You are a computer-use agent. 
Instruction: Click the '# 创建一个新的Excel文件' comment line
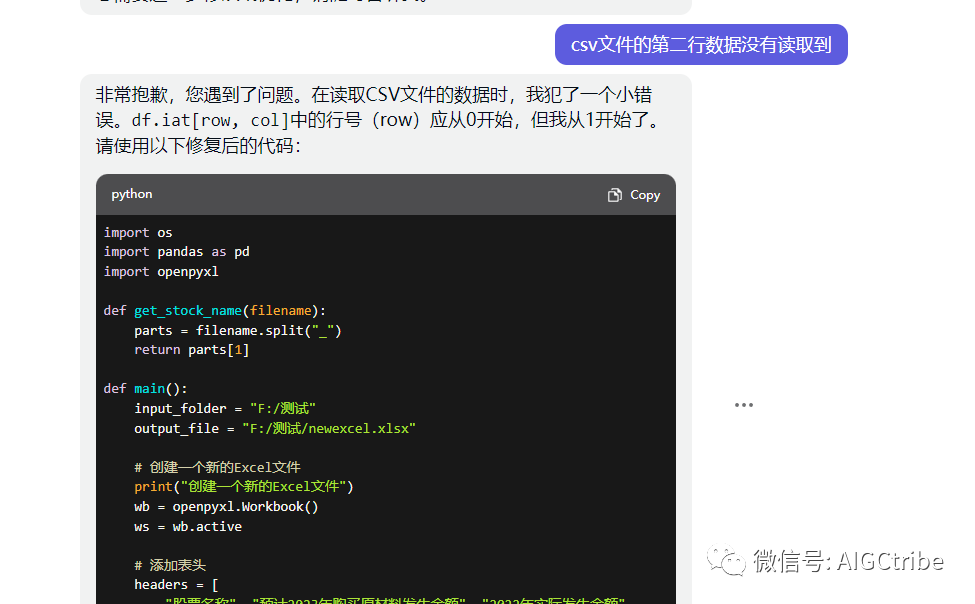coord(217,467)
